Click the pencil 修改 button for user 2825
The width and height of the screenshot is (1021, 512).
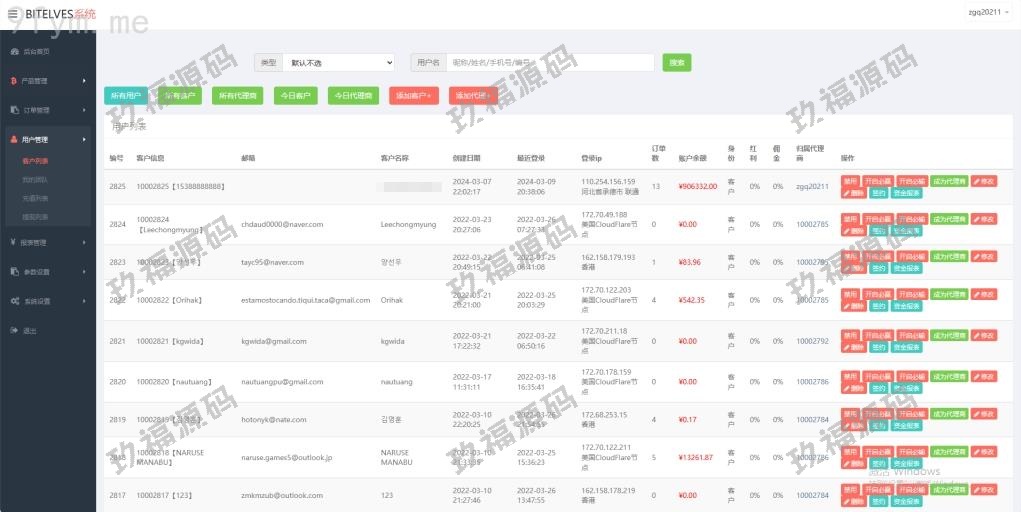point(983,181)
